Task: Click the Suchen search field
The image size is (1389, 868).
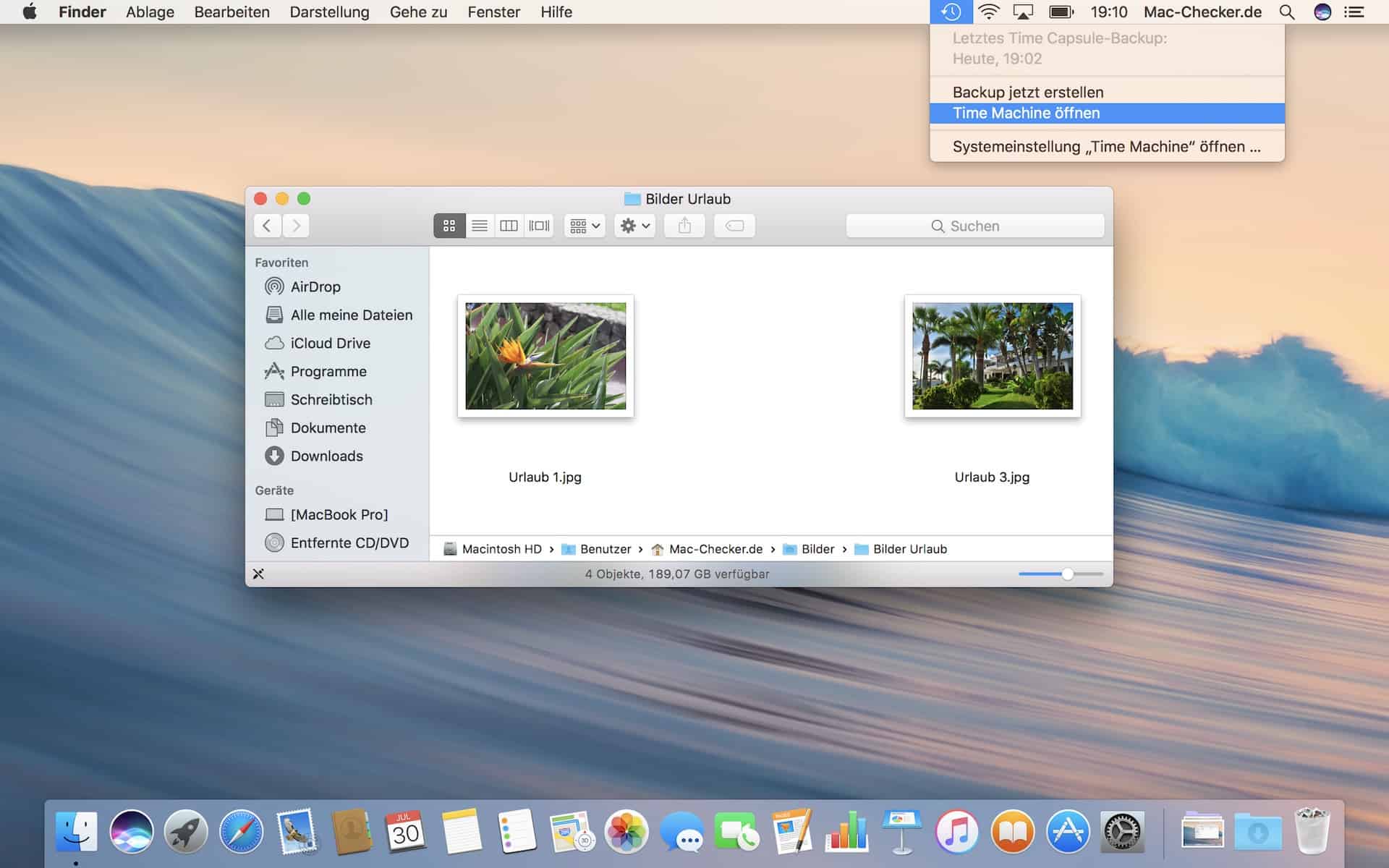Action: tap(975, 226)
